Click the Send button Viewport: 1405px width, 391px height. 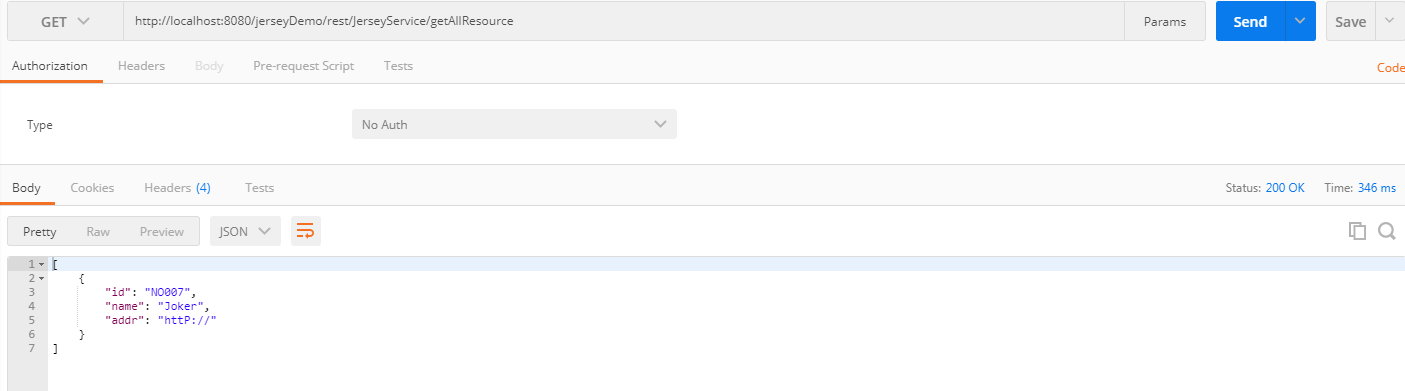point(1250,21)
